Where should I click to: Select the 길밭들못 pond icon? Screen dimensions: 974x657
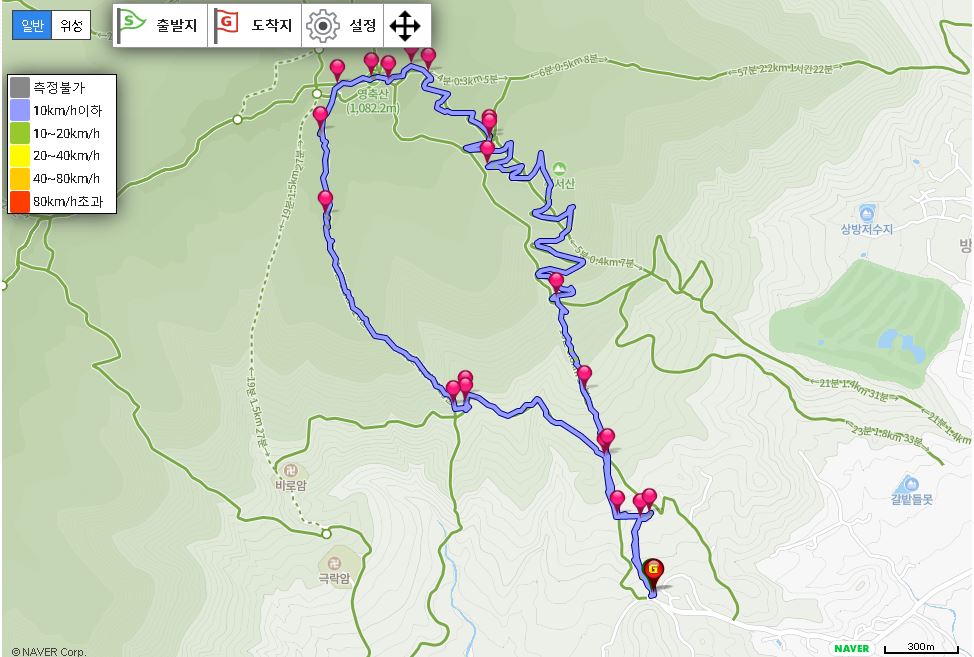pyautogui.click(x=909, y=483)
